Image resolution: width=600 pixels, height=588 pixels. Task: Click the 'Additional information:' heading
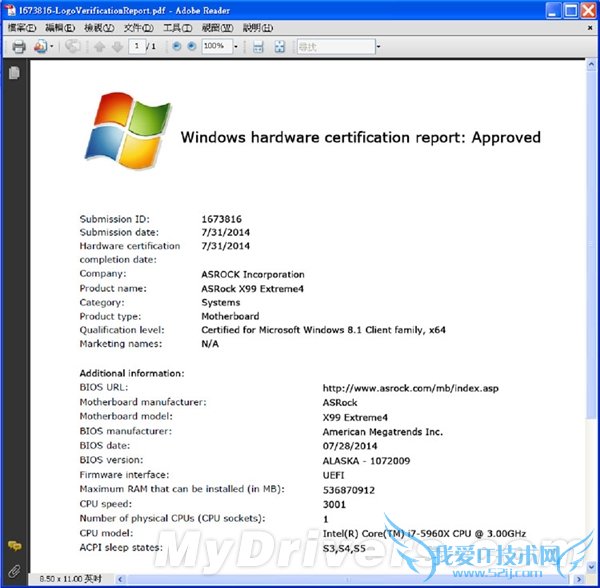tap(132, 373)
